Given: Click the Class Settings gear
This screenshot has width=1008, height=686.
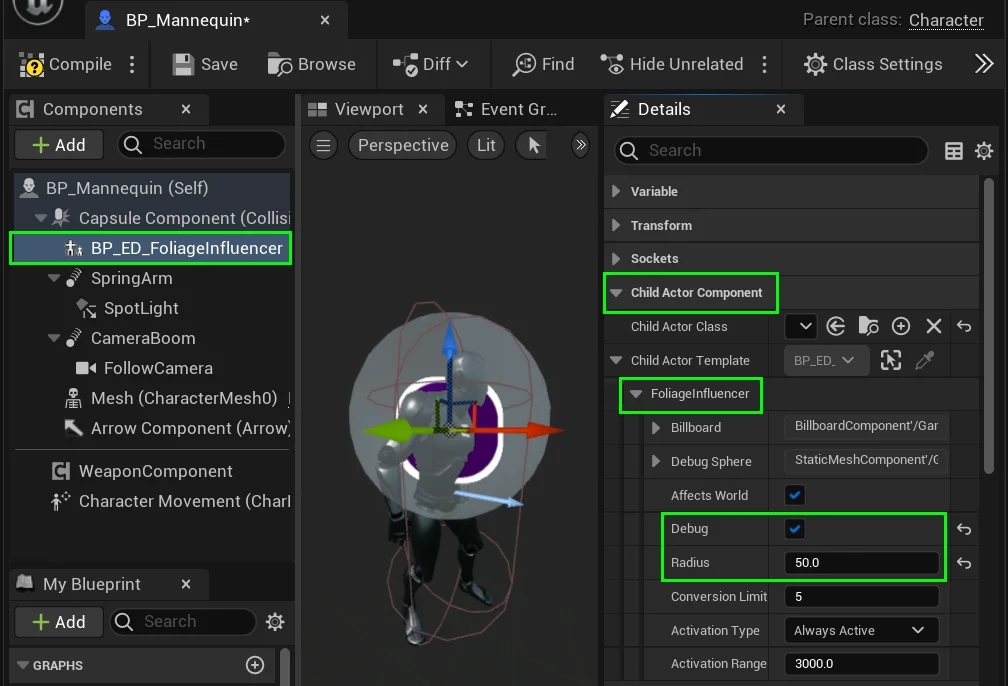Looking at the screenshot, I should pos(815,65).
